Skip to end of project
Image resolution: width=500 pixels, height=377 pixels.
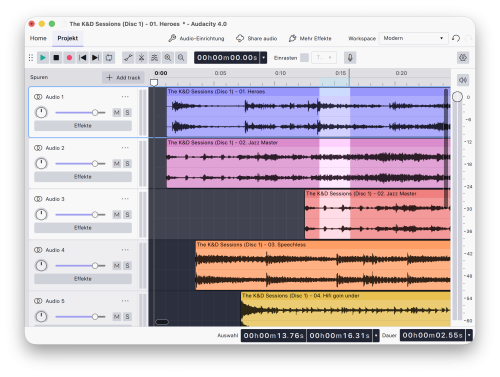[x=96, y=58]
